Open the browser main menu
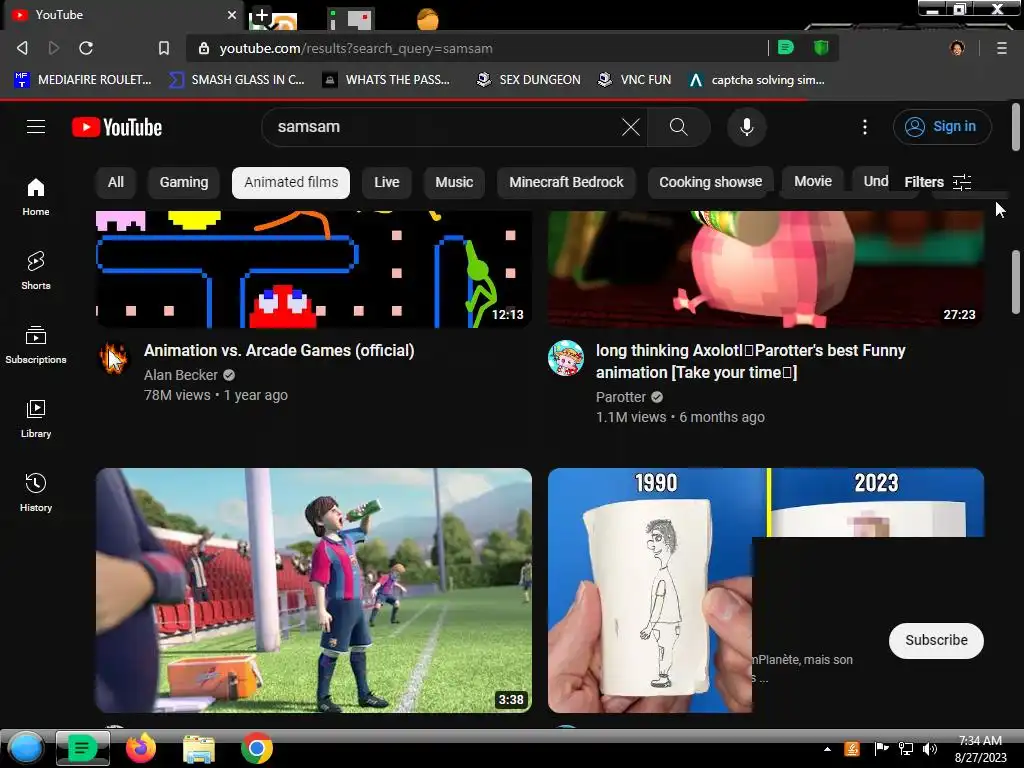 click(1001, 48)
